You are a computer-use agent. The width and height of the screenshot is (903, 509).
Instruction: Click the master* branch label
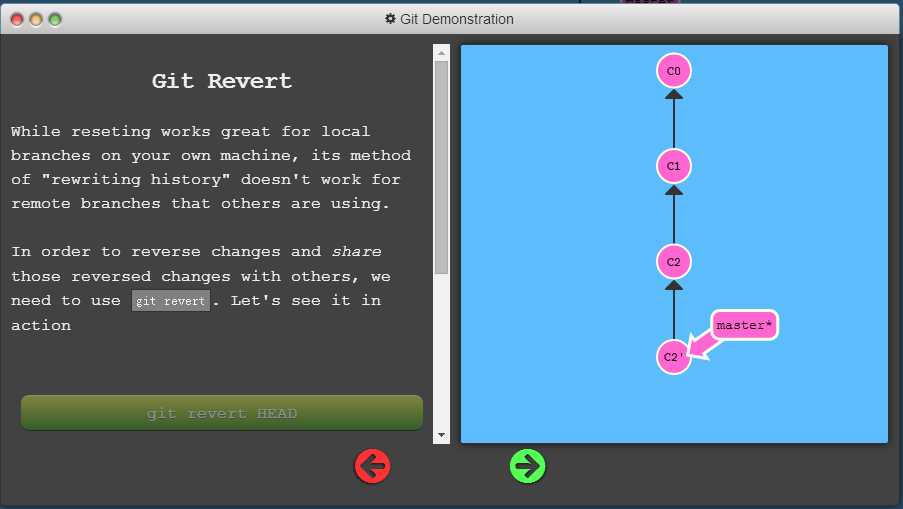(x=744, y=325)
